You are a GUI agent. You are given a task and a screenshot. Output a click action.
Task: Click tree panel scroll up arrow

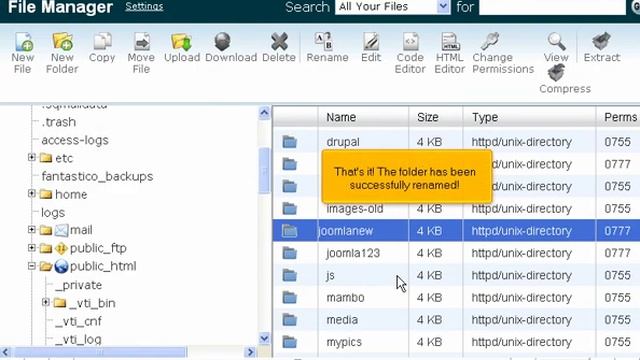264,113
